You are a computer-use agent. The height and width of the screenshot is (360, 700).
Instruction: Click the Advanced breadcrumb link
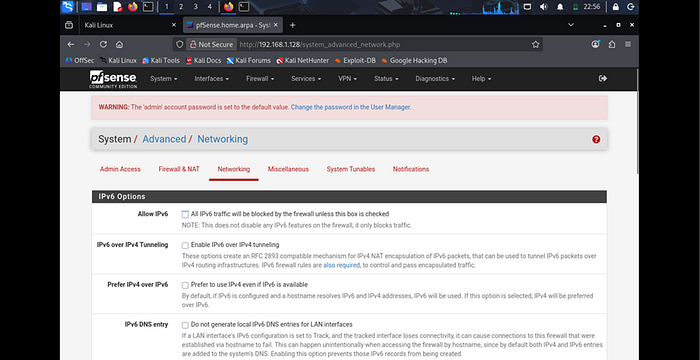coord(164,139)
